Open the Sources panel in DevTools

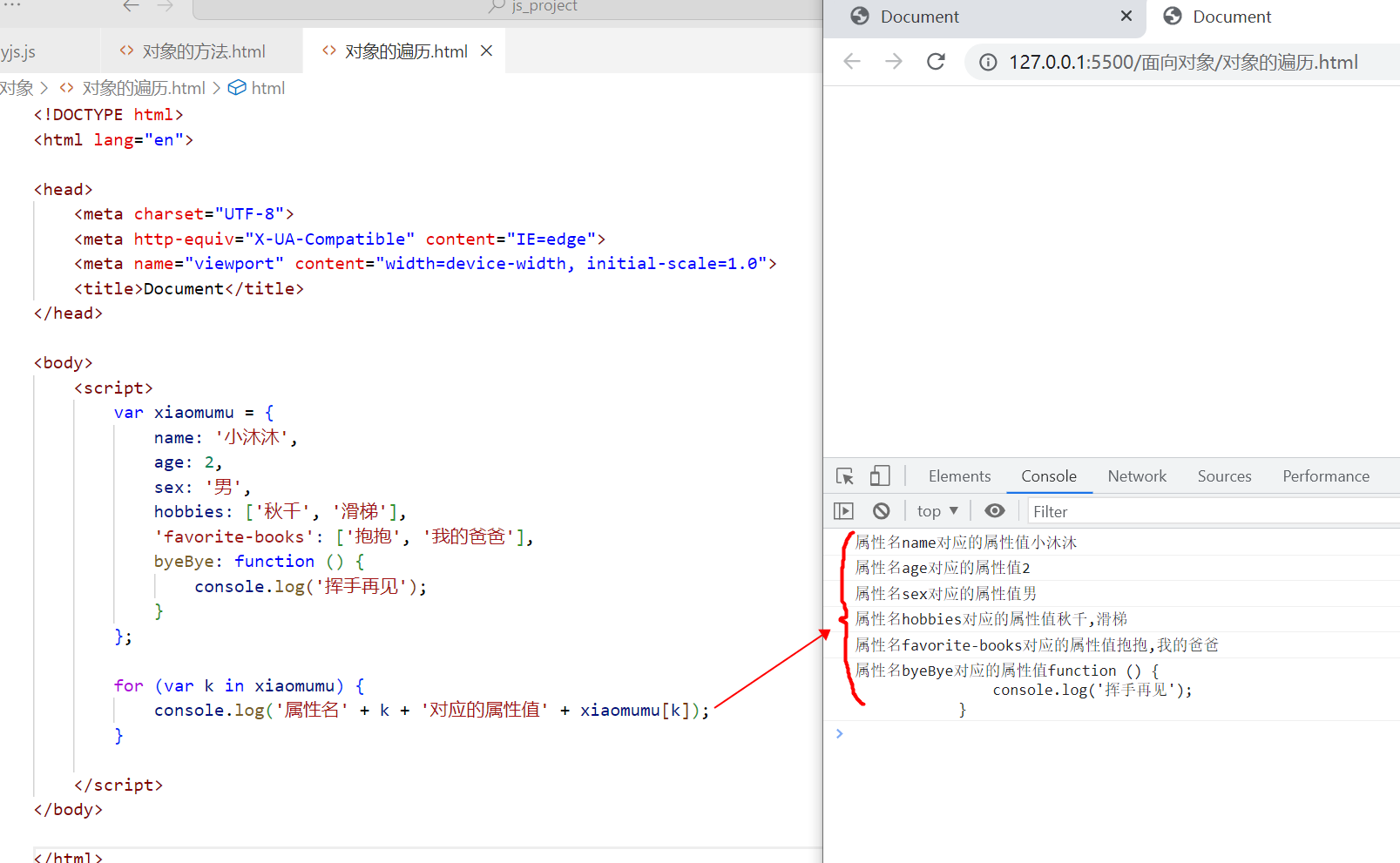click(x=1224, y=476)
